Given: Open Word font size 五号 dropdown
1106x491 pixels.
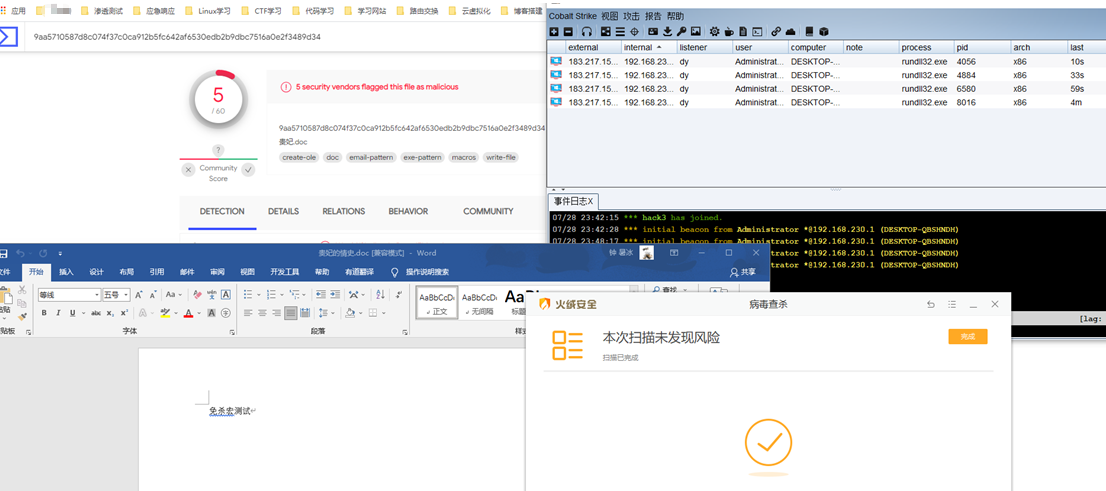Looking at the screenshot, I should point(126,295).
